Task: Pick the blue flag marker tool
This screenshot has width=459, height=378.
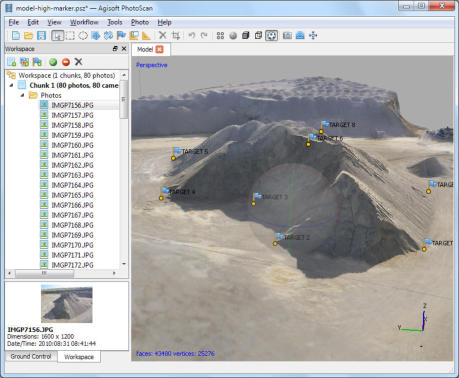Action: coord(121,35)
